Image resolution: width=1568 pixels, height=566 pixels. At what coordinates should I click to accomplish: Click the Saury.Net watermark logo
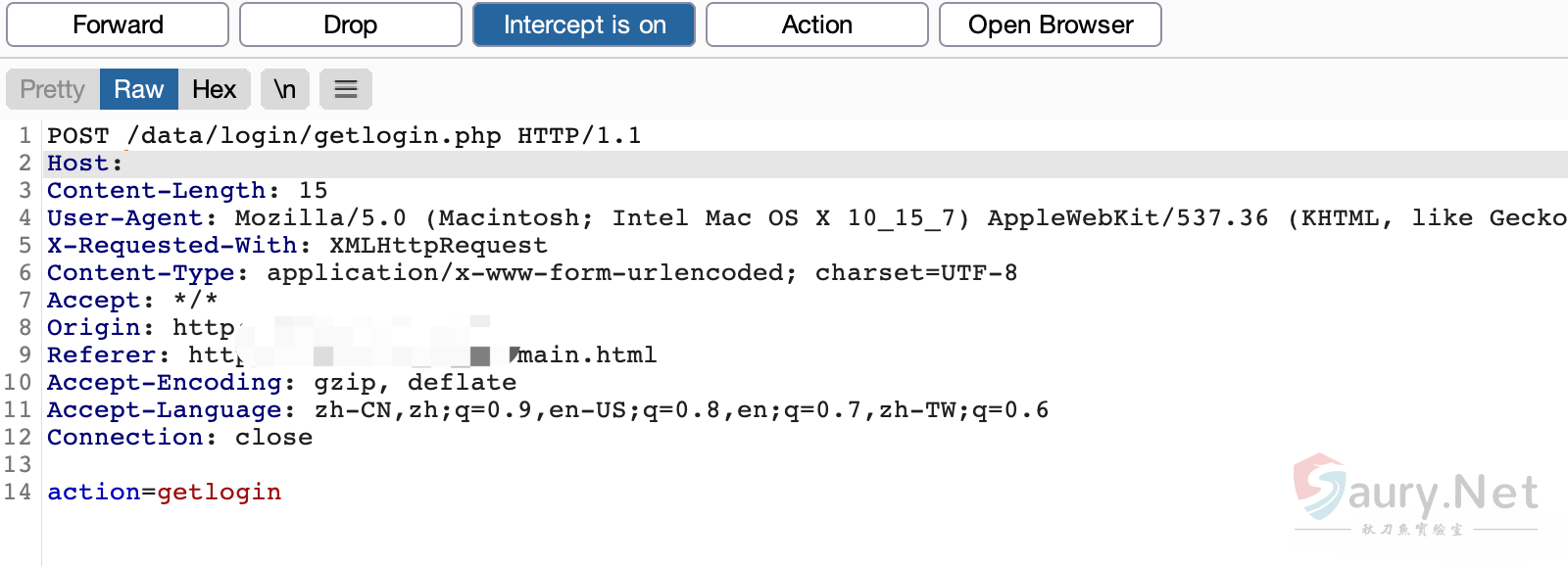click(x=1415, y=493)
